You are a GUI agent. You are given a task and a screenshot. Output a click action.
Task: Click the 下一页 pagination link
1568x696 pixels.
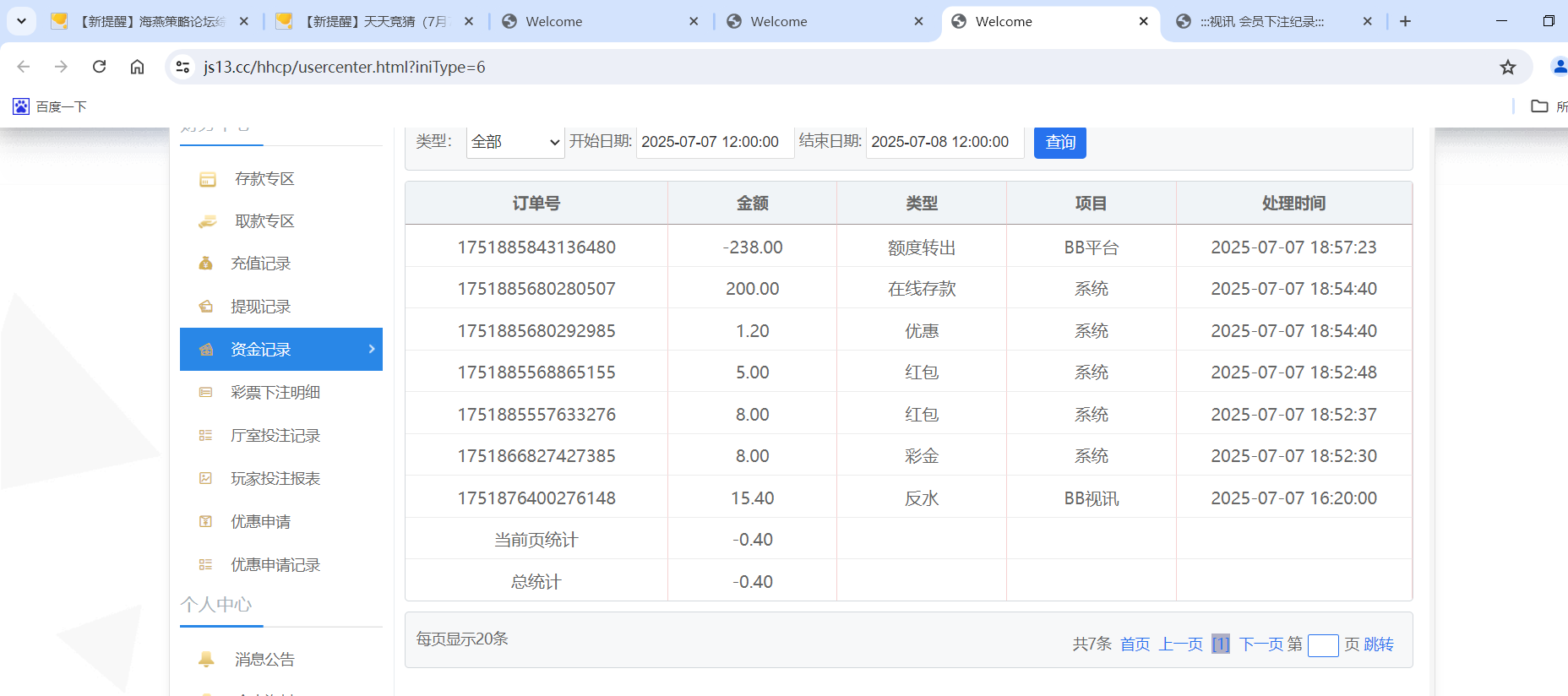[x=1261, y=644]
